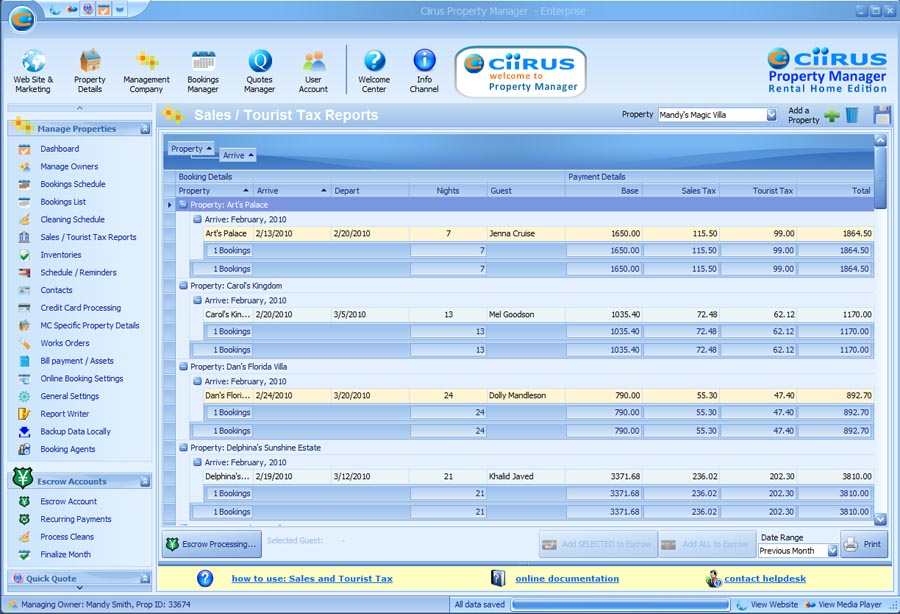Select the Mel Goodson guest cell

click(525, 314)
